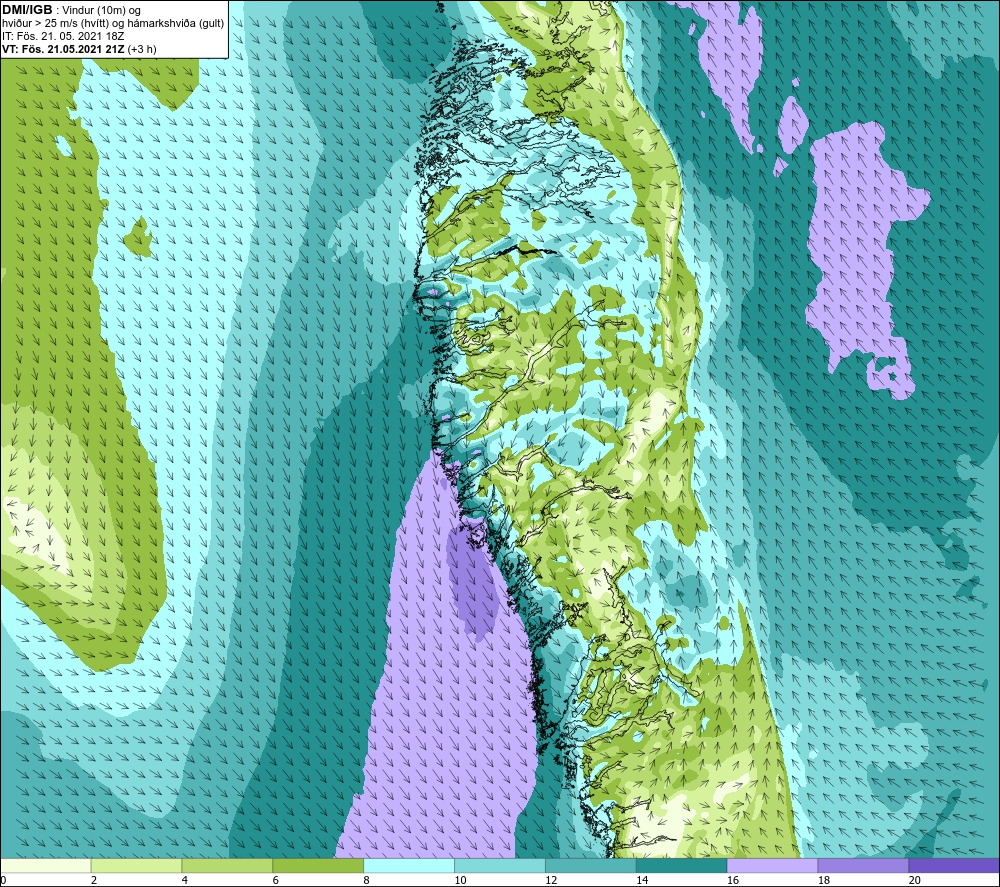Screen dimensions: 1000x887
Task: Click the legend scale label "10"
Action: click(x=460, y=880)
